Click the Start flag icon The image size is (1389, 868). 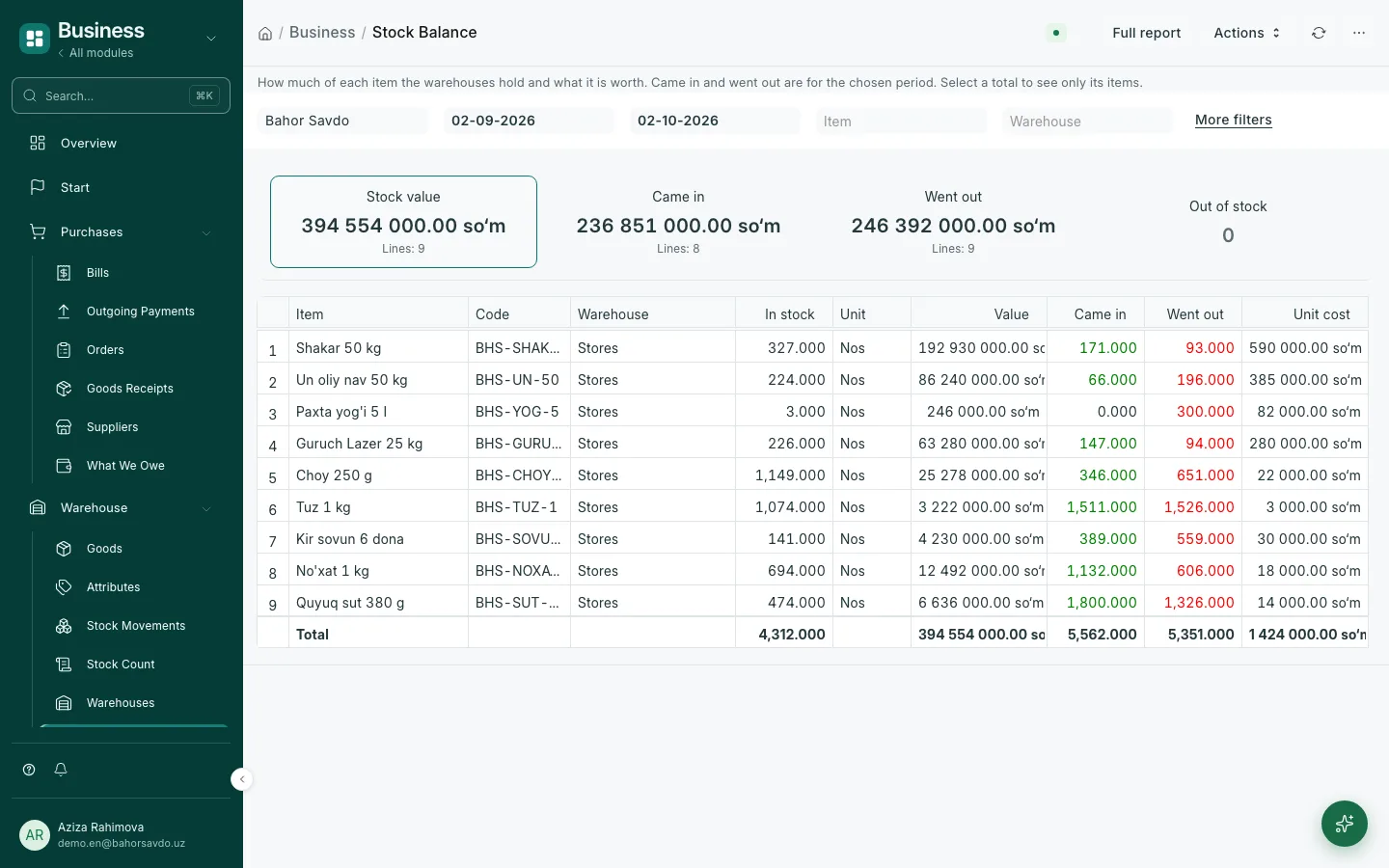tap(38, 187)
